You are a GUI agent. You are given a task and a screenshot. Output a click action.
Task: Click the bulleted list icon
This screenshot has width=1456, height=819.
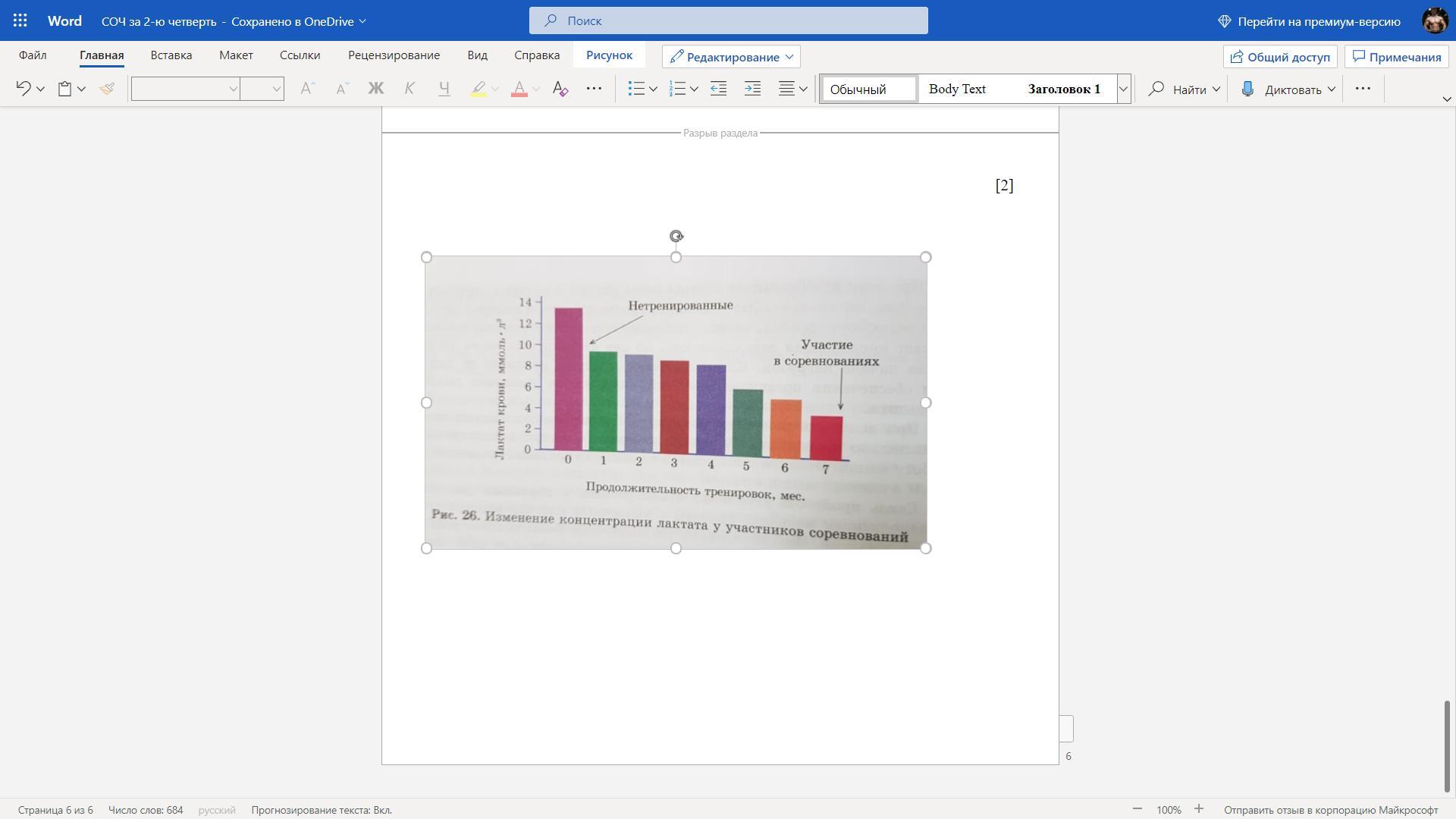click(x=634, y=89)
